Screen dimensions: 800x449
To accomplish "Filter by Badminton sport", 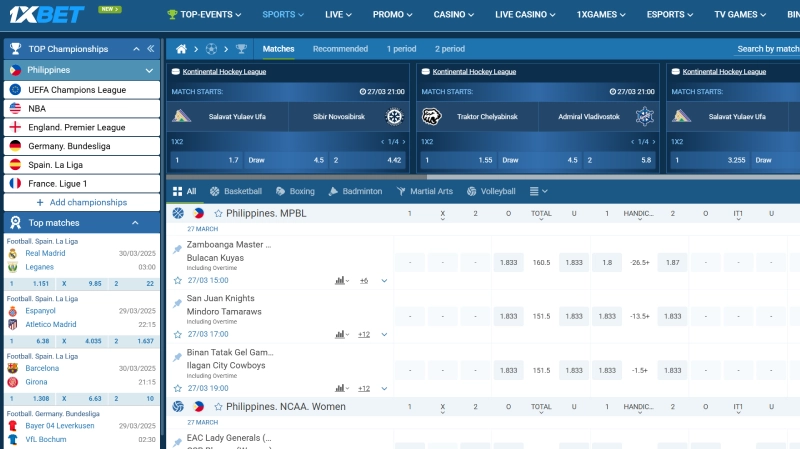I will [355, 191].
